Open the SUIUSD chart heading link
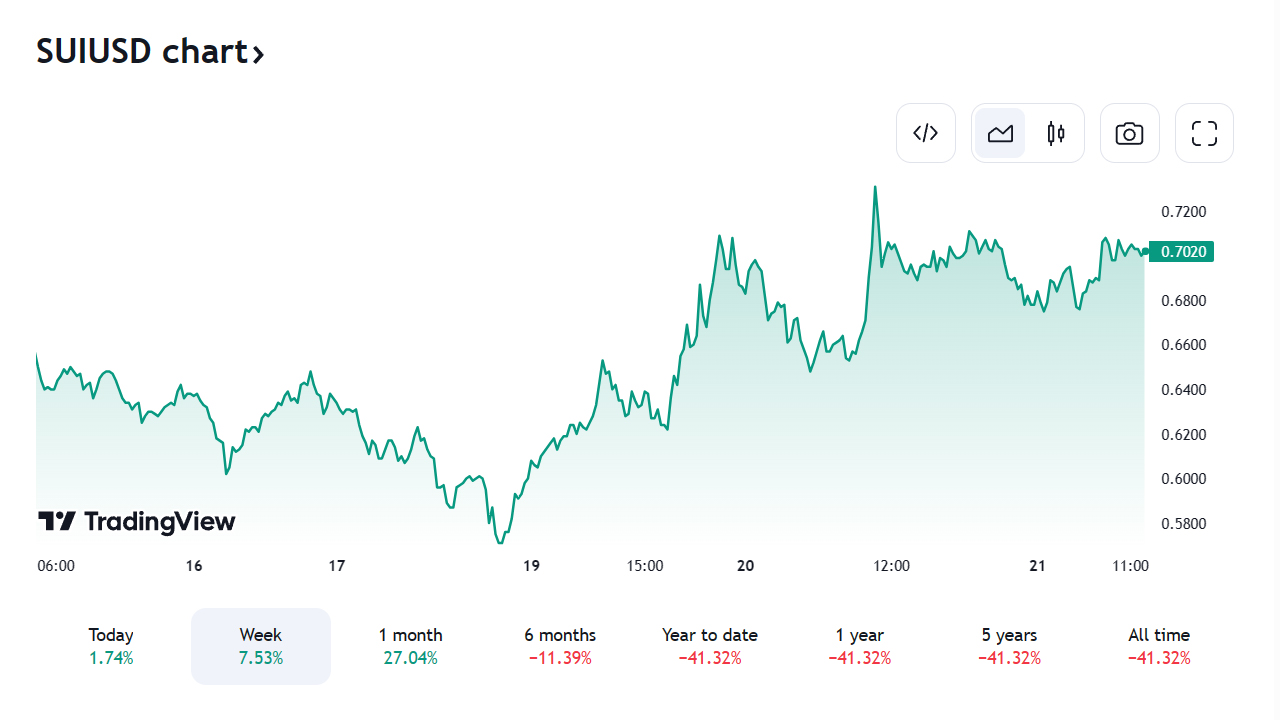 point(140,51)
